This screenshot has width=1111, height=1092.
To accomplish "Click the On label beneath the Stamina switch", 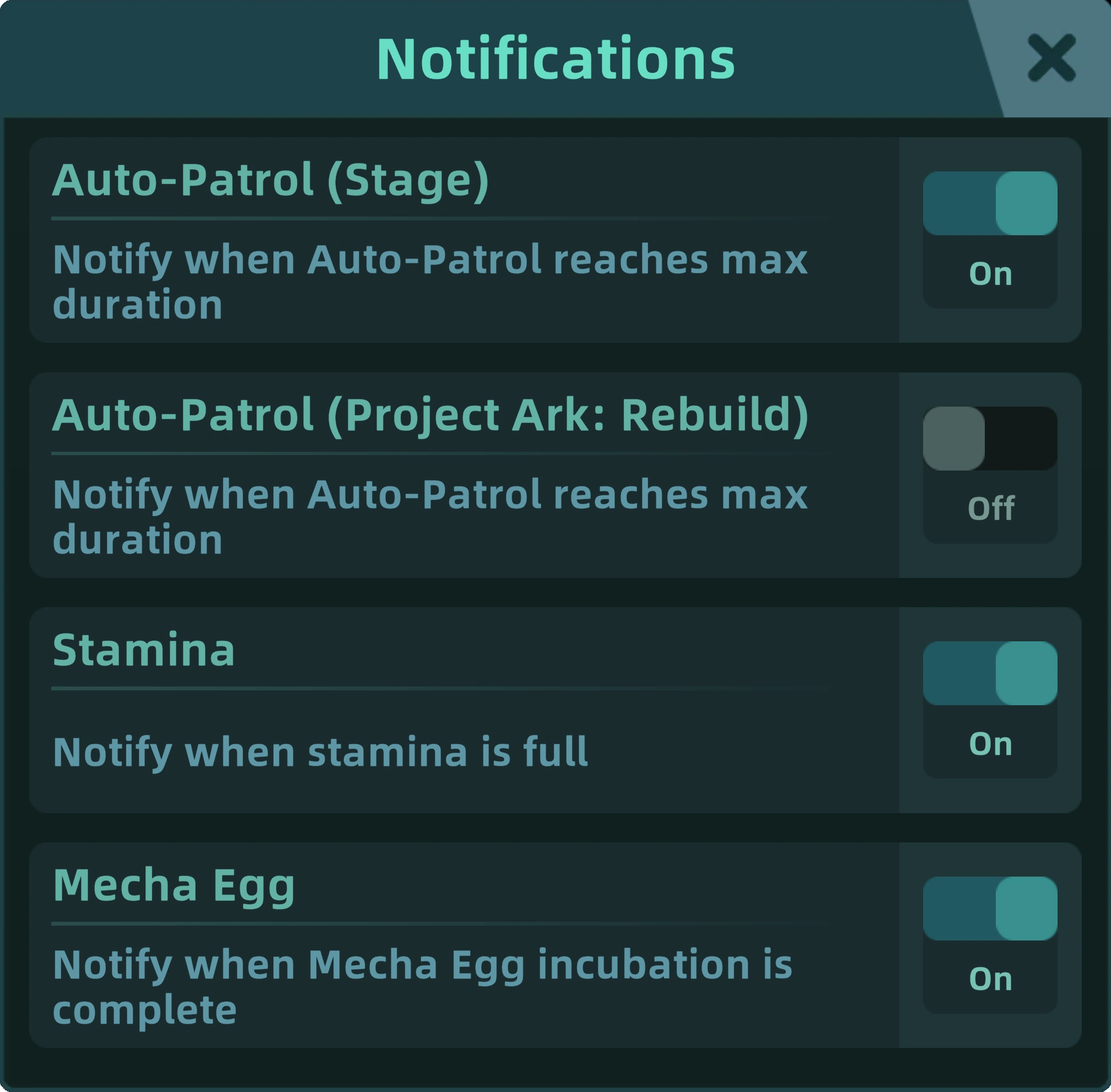I will point(990,743).
